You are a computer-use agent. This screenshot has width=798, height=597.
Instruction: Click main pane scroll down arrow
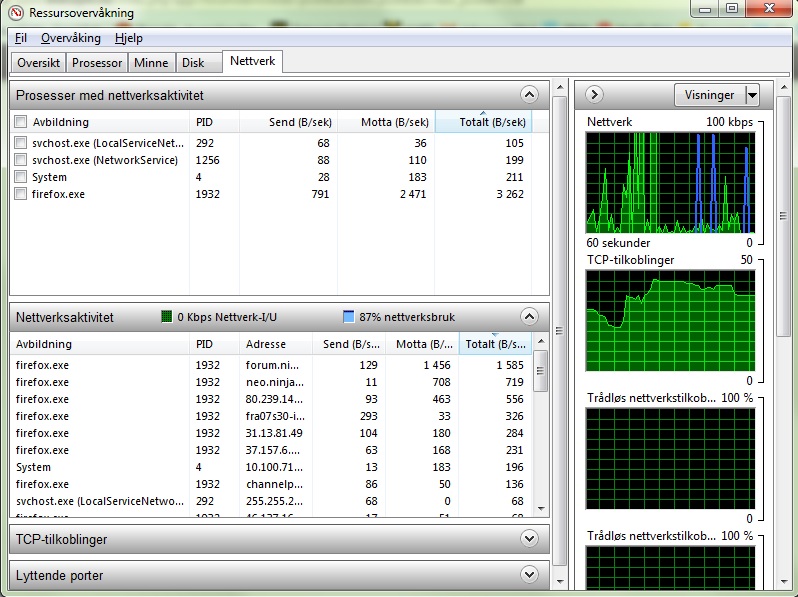[x=560, y=582]
